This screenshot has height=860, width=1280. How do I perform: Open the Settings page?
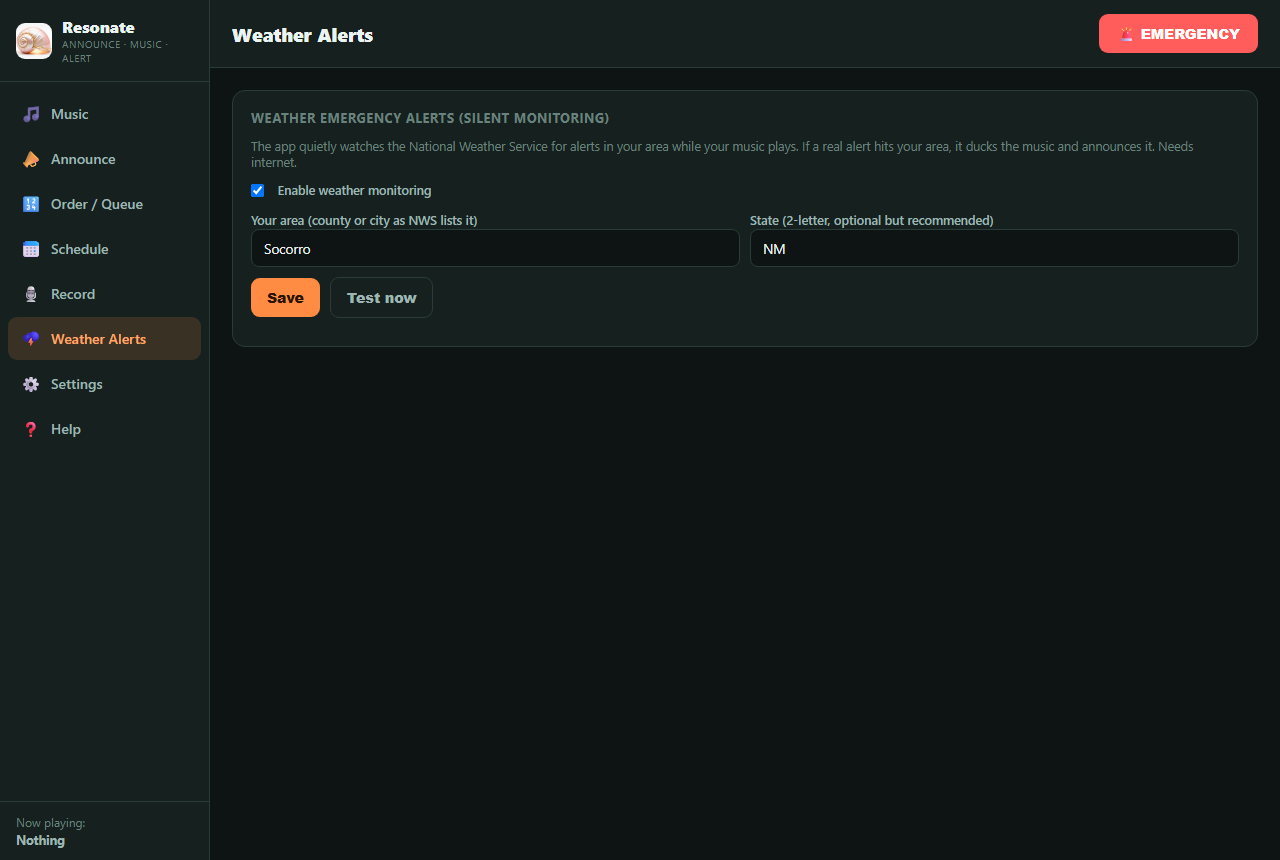[104, 384]
